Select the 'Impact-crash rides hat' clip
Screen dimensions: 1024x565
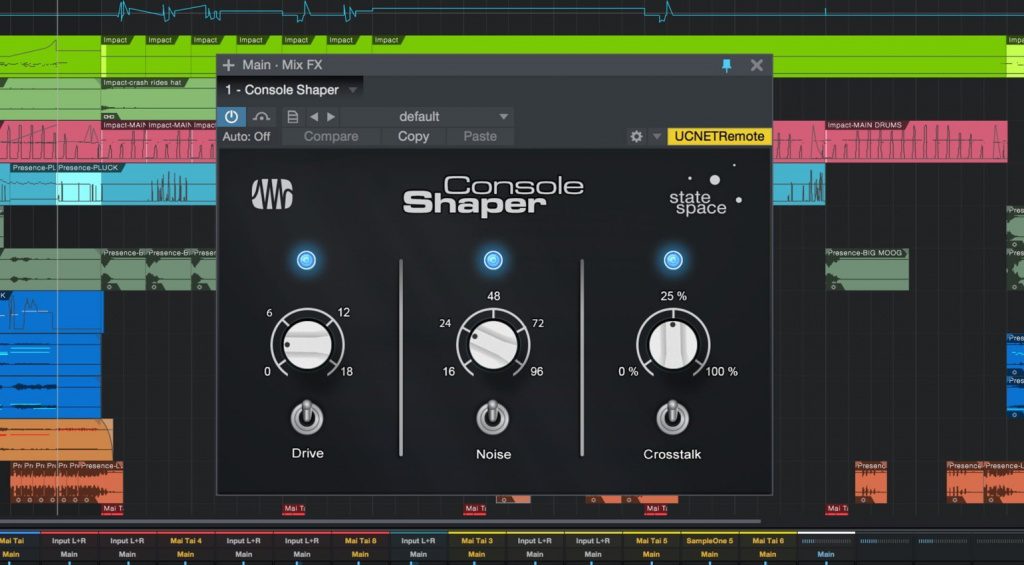tap(159, 99)
